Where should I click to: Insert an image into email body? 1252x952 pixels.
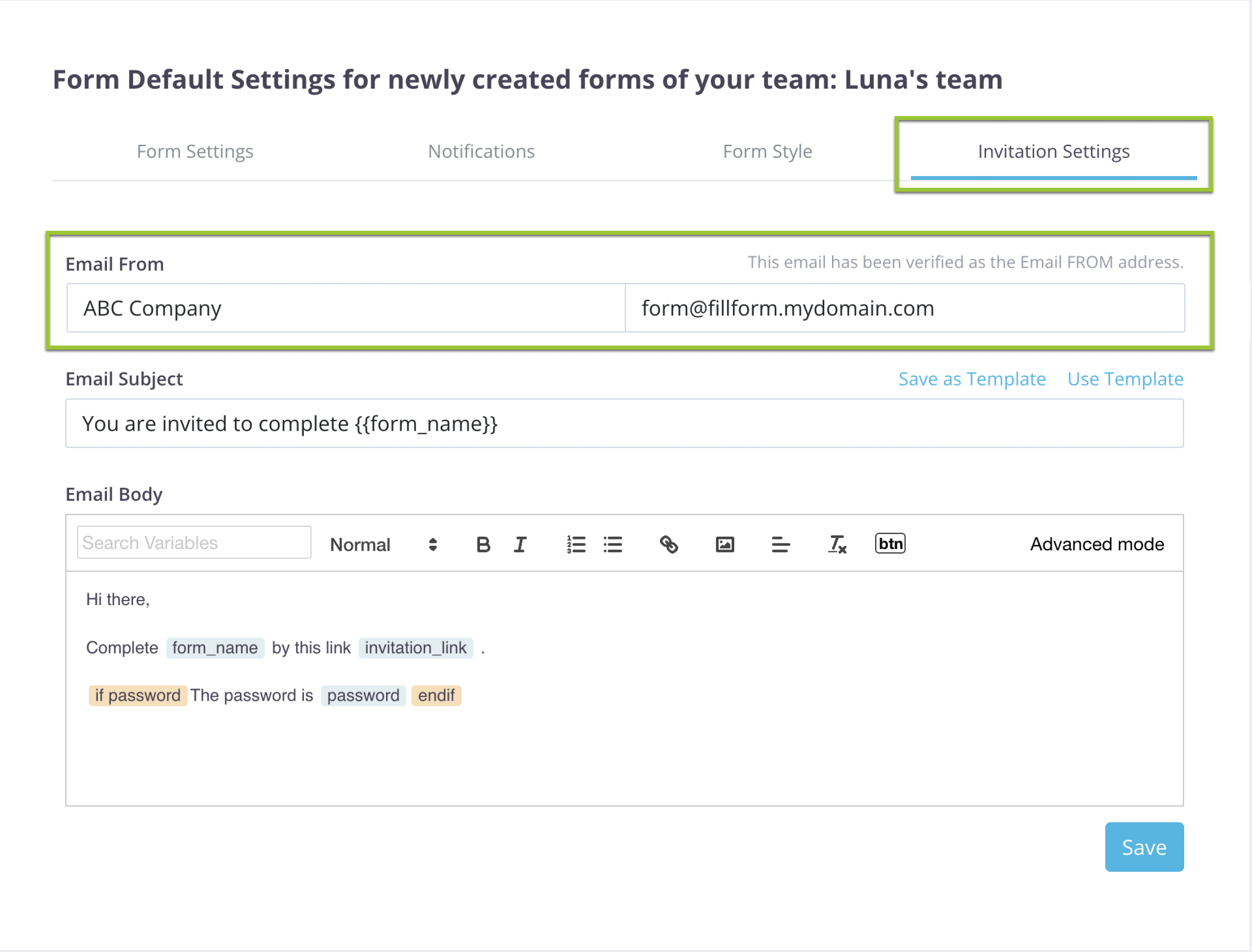pyautogui.click(x=724, y=545)
